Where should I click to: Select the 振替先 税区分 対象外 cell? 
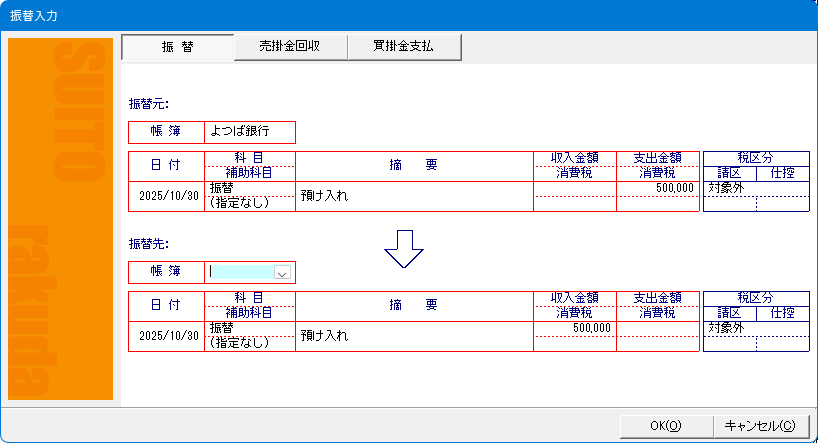[x=729, y=328]
